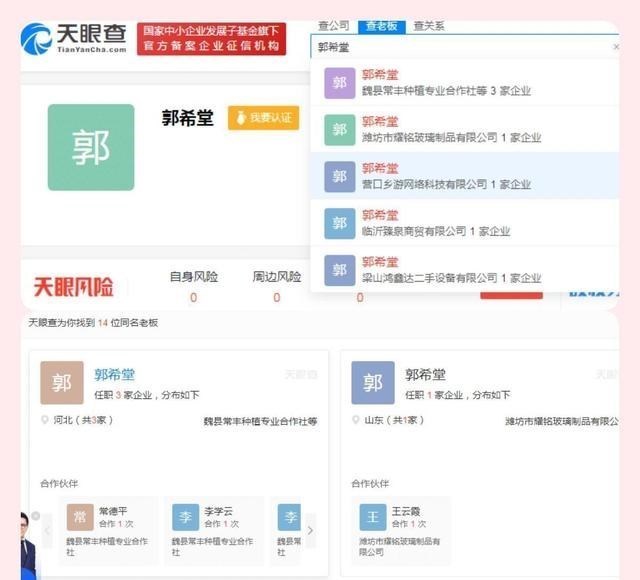Switch to the 查公司 tab

(333, 26)
